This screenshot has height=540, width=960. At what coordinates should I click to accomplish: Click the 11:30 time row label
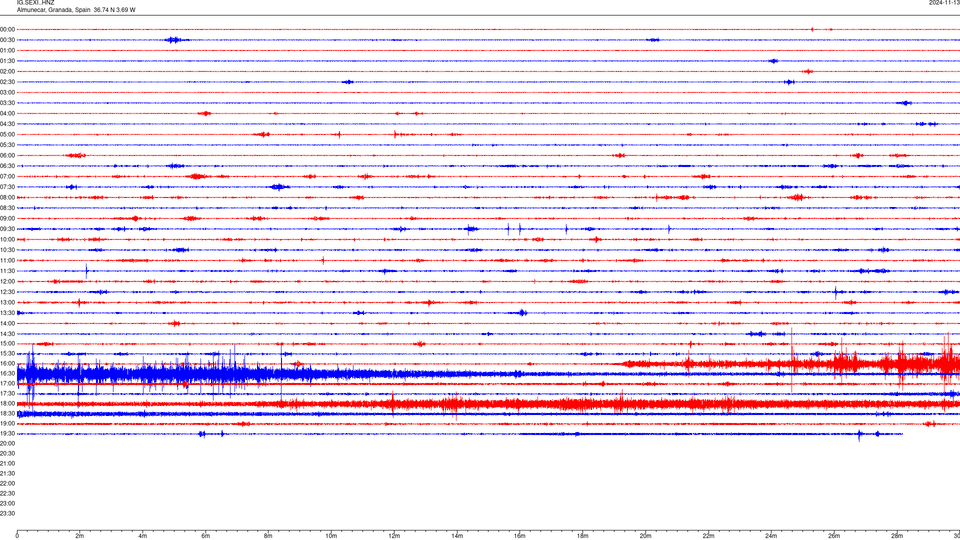point(7,271)
